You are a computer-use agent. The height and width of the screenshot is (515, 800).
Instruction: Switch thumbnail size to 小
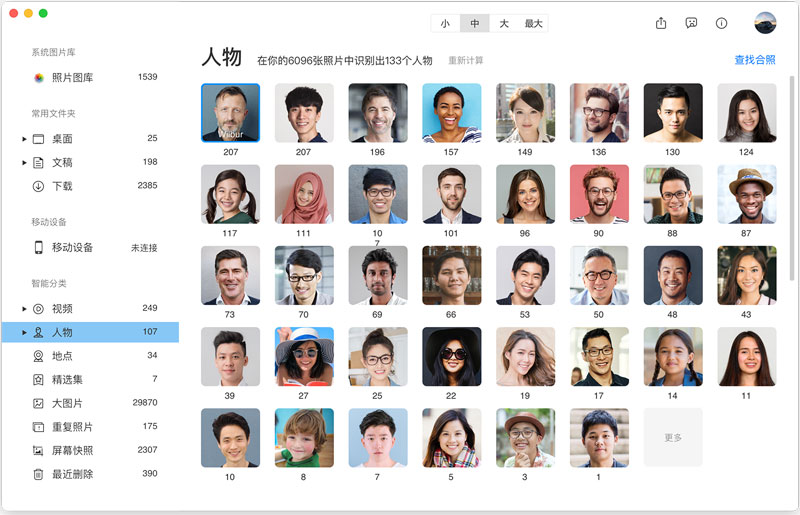coord(445,23)
